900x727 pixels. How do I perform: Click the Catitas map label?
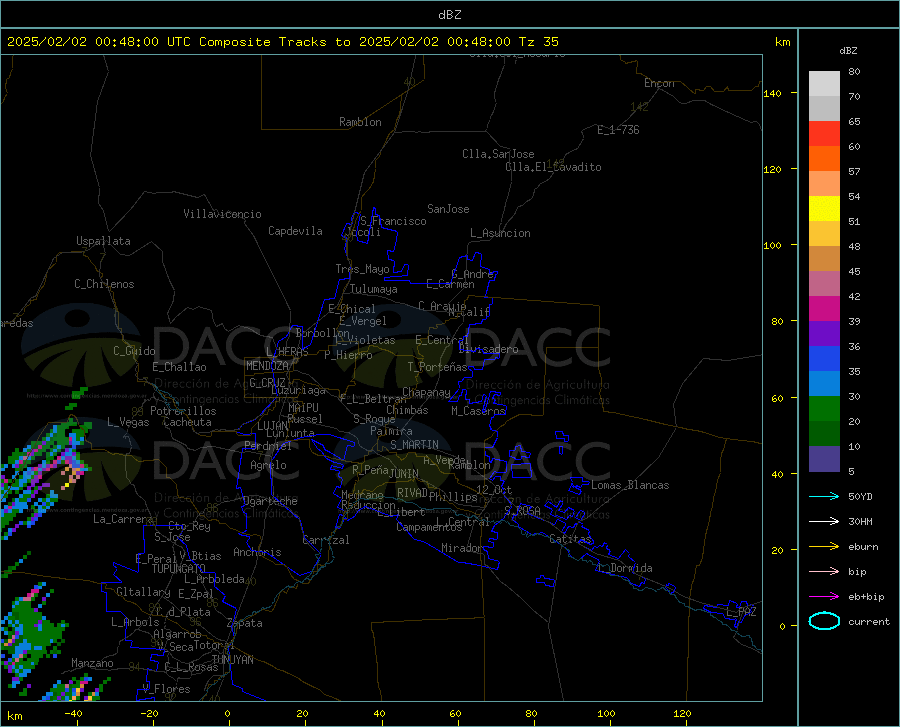click(x=570, y=539)
